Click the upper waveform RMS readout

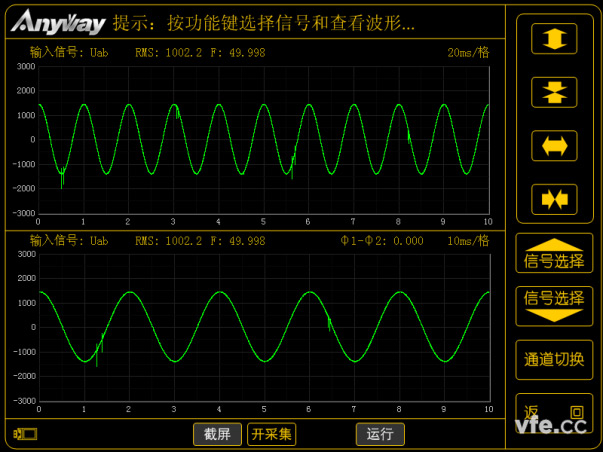point(168,52)
